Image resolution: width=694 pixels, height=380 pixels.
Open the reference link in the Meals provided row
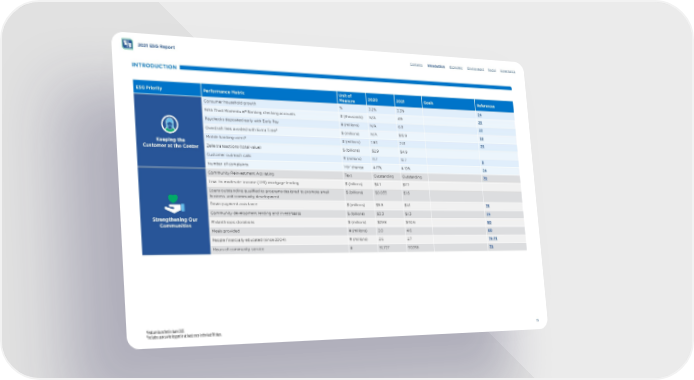tap(490, 230)
